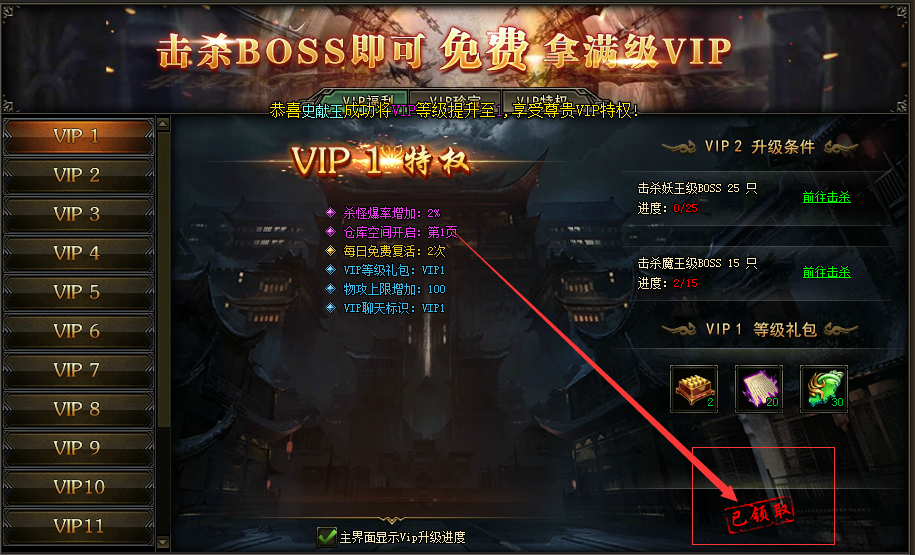Open the VIP特权 tab
This screenshot has width=915, height=555.
544,99
